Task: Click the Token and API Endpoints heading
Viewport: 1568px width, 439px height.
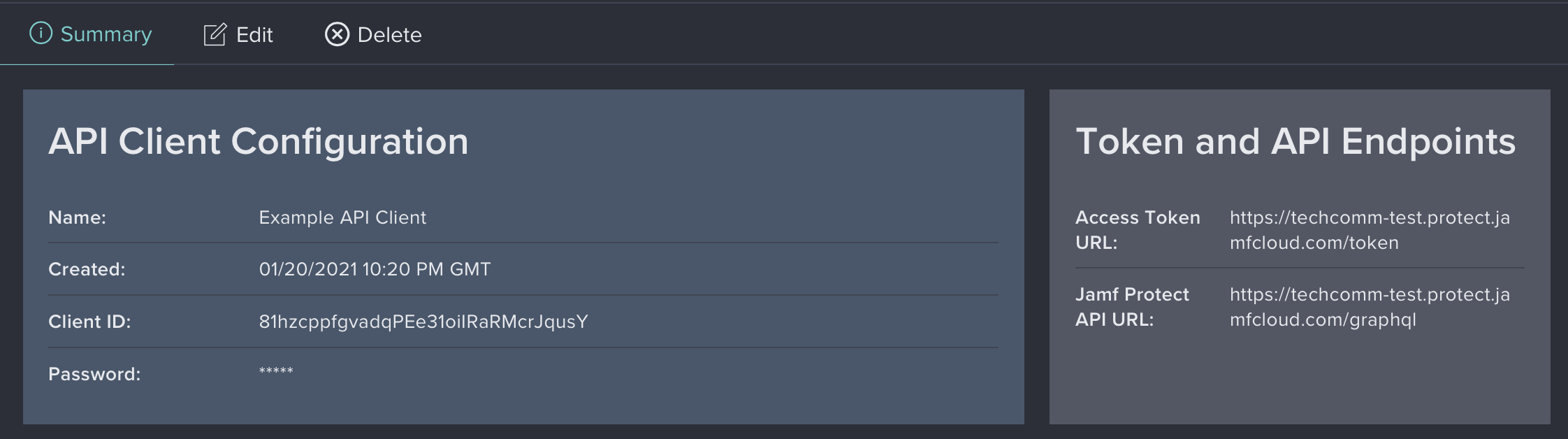Action: click(1295, 142)
